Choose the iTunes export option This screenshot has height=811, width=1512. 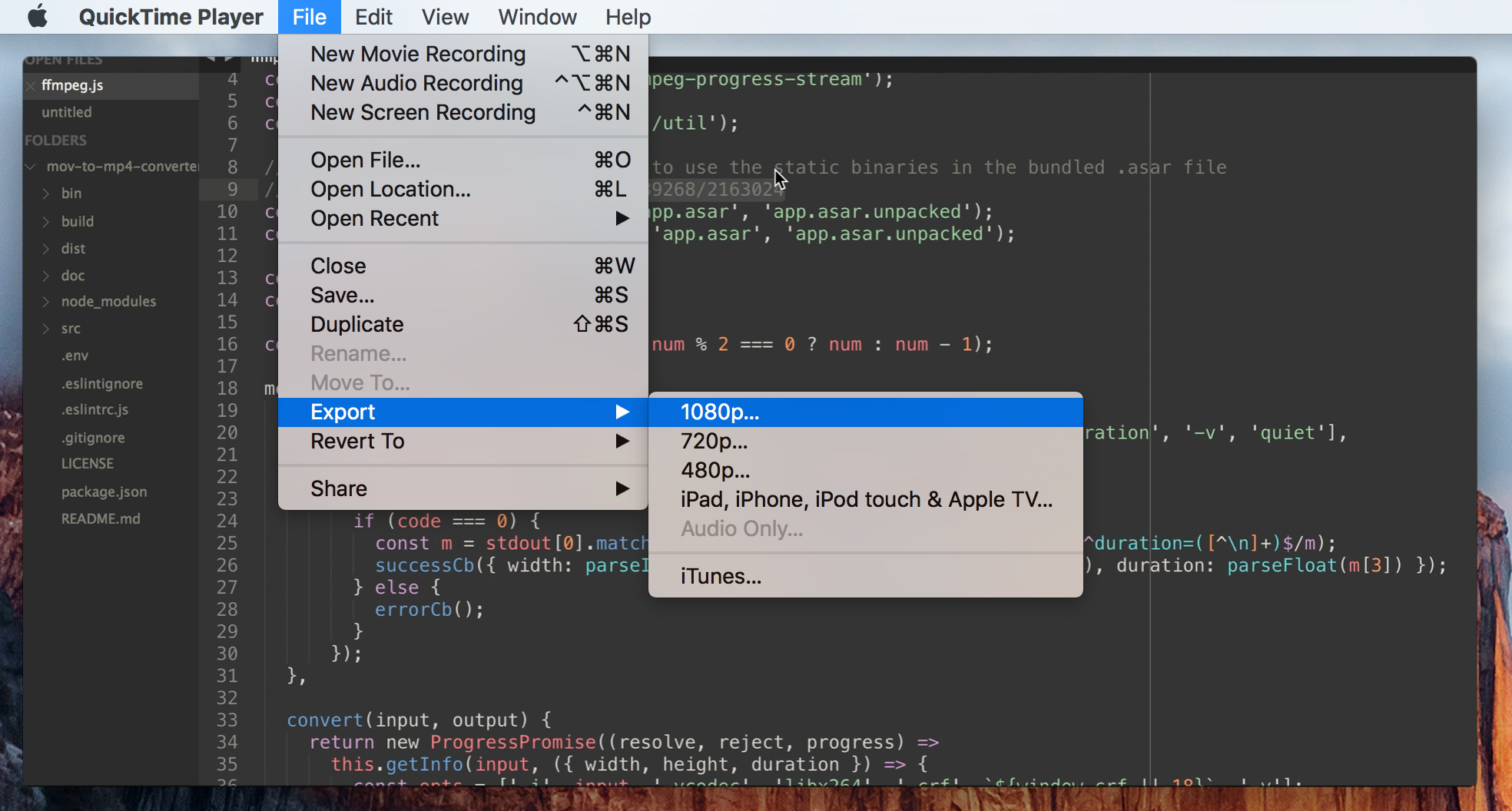pyautogui.click(x=720, y=576)
